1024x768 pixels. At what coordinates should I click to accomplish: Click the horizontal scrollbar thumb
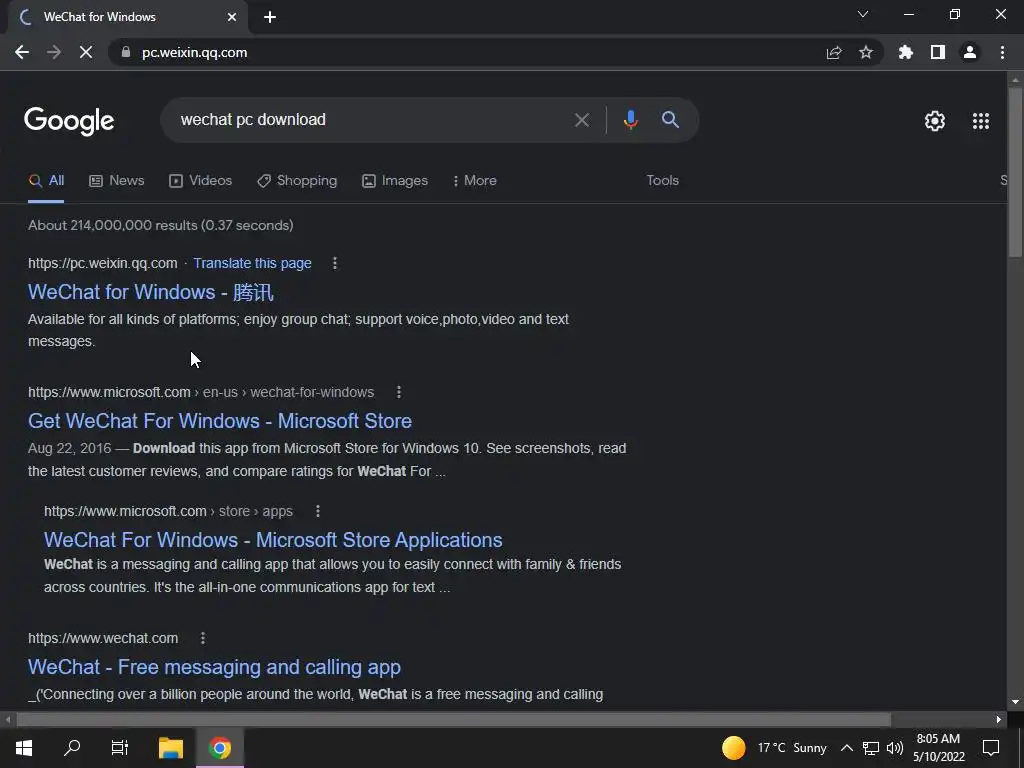453,719
